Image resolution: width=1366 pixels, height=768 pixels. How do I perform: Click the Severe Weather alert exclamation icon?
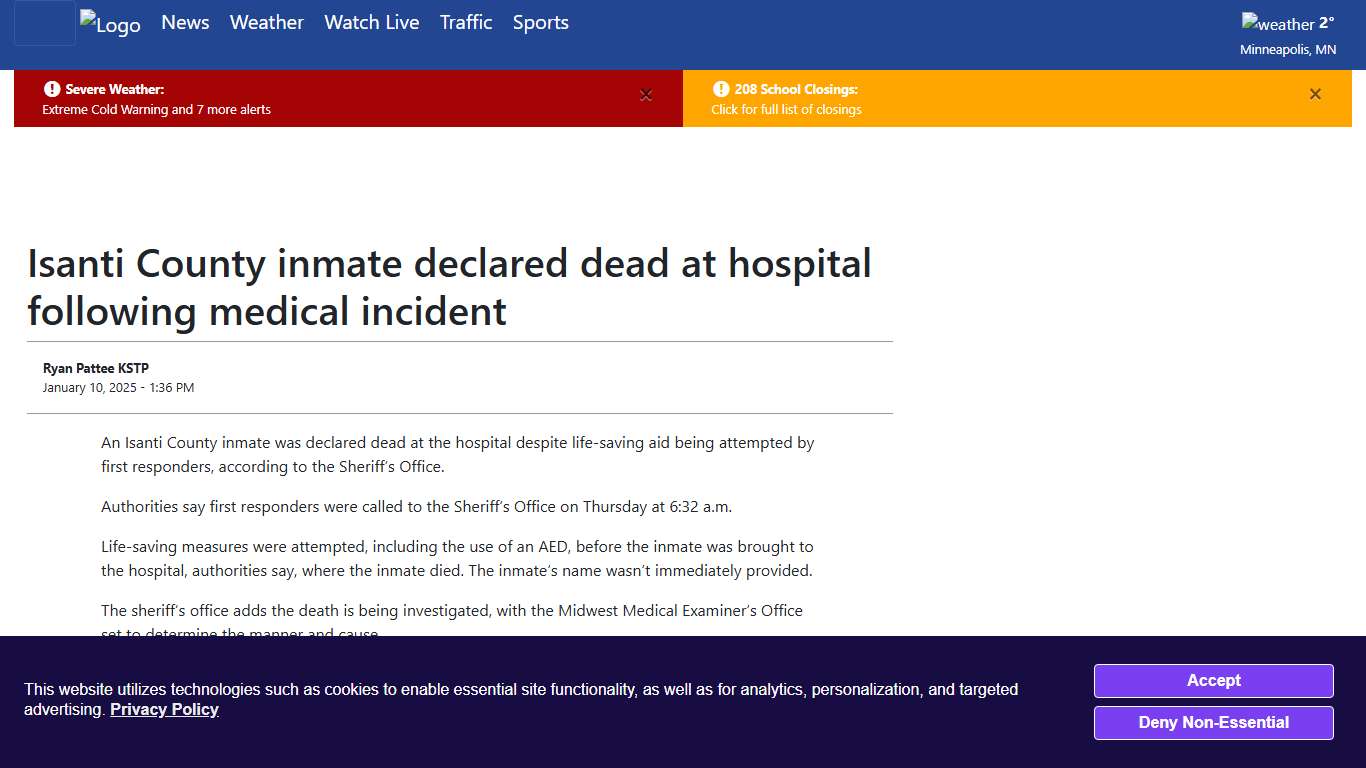(x=51, y=89)
